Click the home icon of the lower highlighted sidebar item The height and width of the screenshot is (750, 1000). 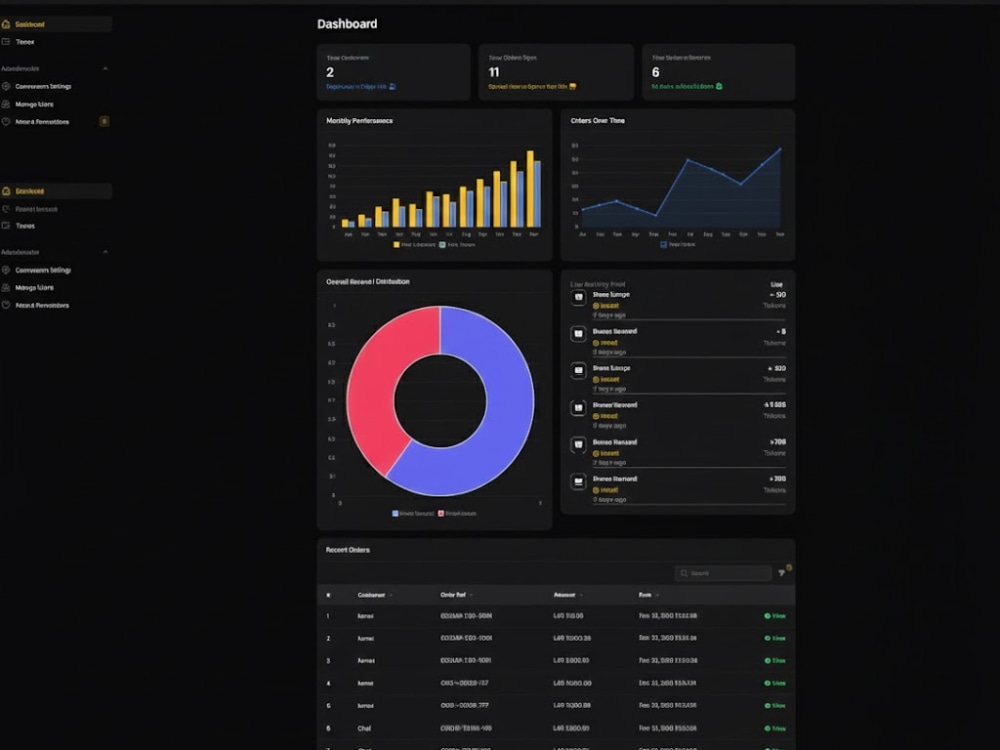[6, 191]
